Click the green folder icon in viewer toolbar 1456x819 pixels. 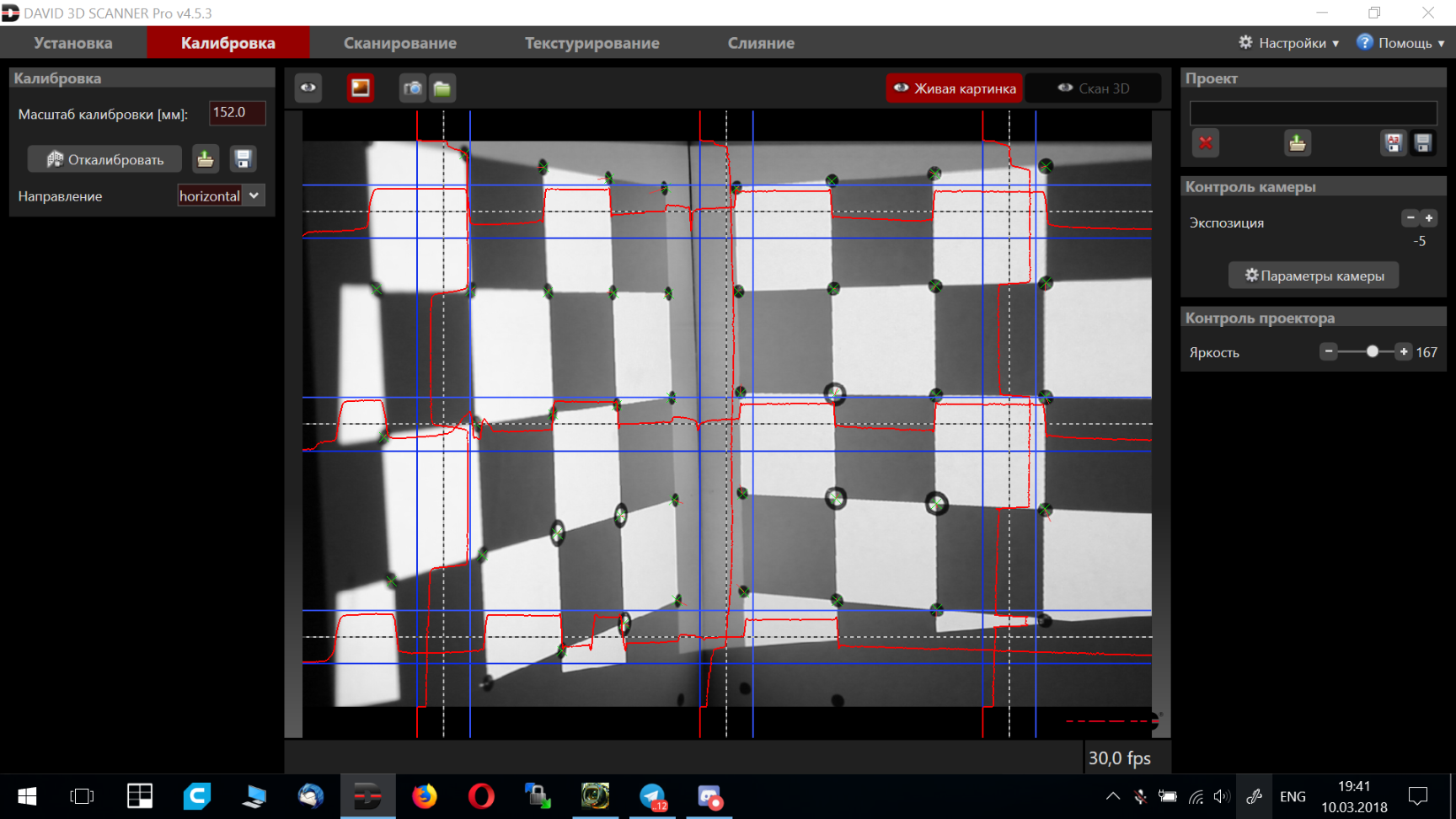pos(442,88)
